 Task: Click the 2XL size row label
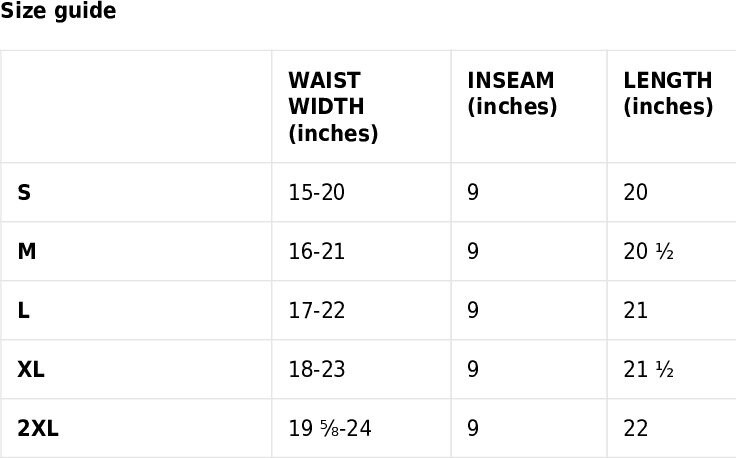click(38, 428)
